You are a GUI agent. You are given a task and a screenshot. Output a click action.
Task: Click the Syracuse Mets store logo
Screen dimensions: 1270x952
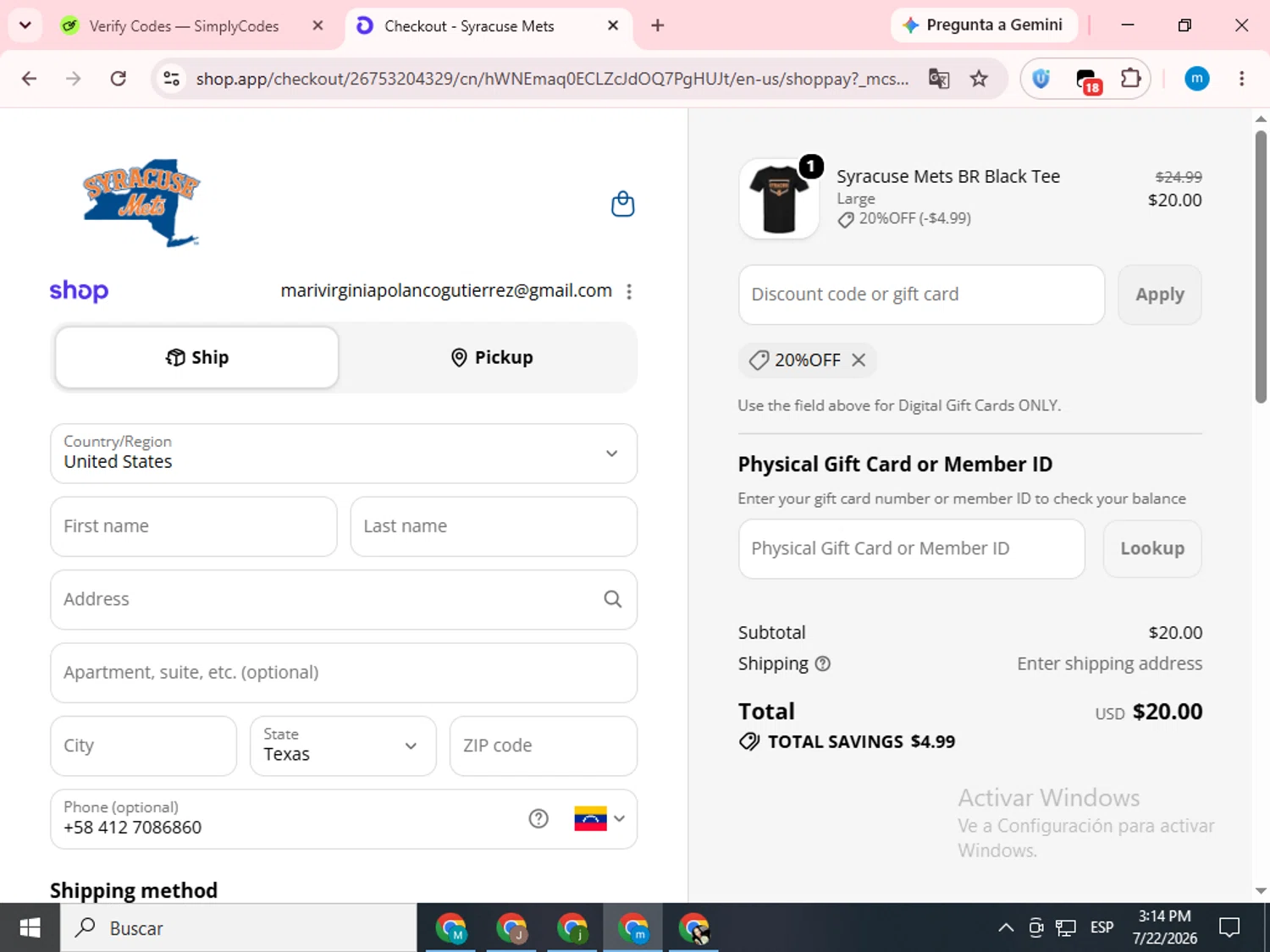[x=141, y=203]
